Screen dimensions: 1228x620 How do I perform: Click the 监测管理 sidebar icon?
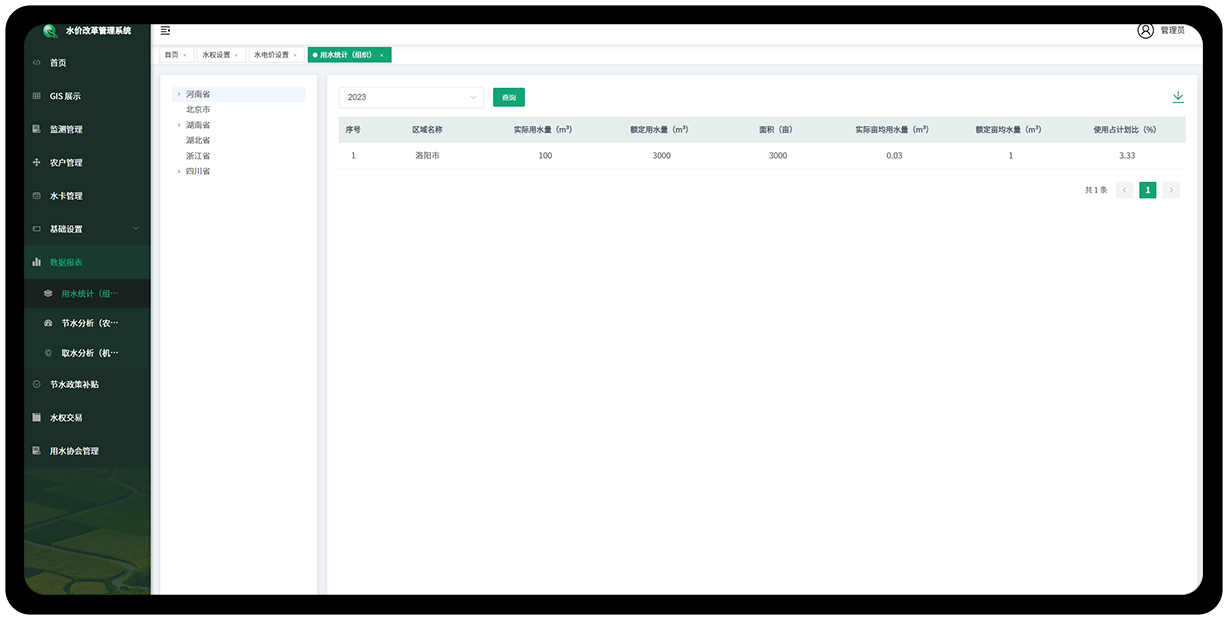[x=37, y=129]
